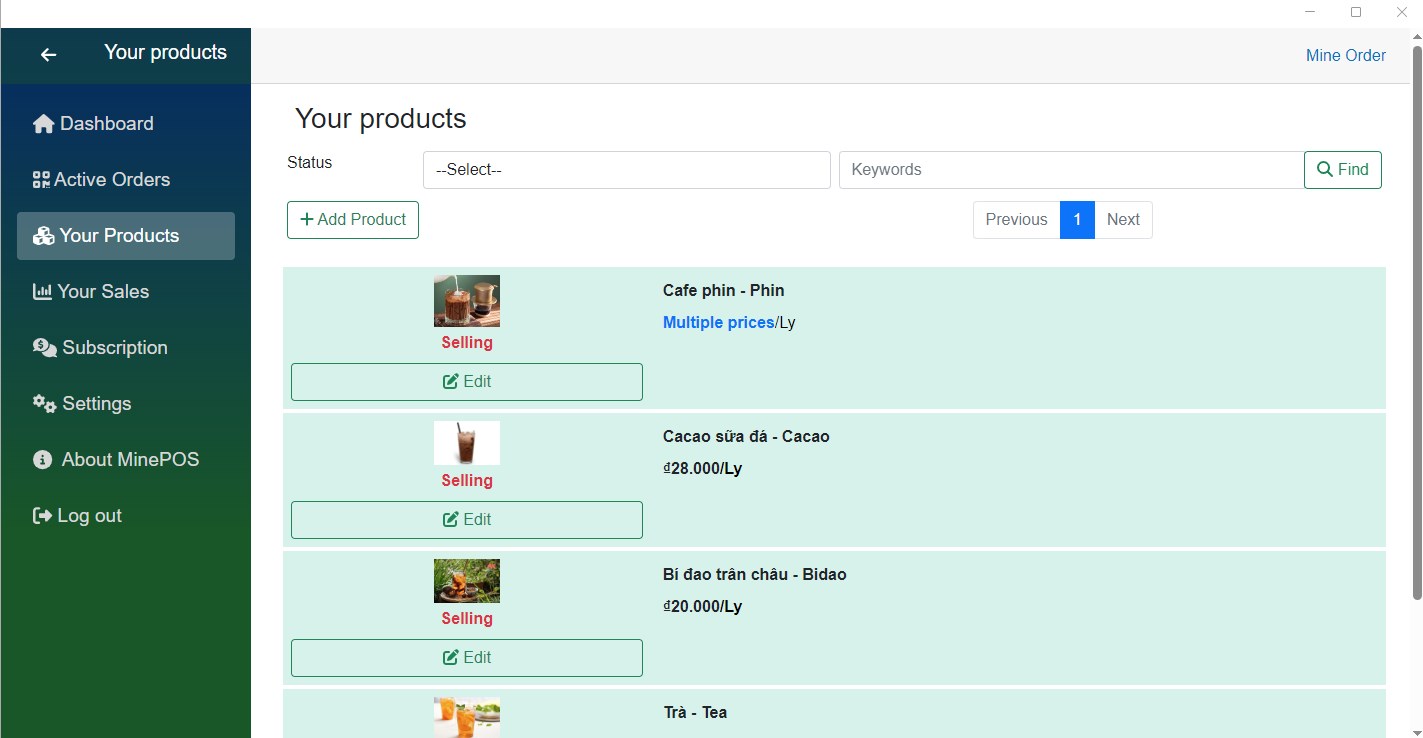Open Settings via the gears icon
Screen dimensions: 1423x738
[44, 404]
